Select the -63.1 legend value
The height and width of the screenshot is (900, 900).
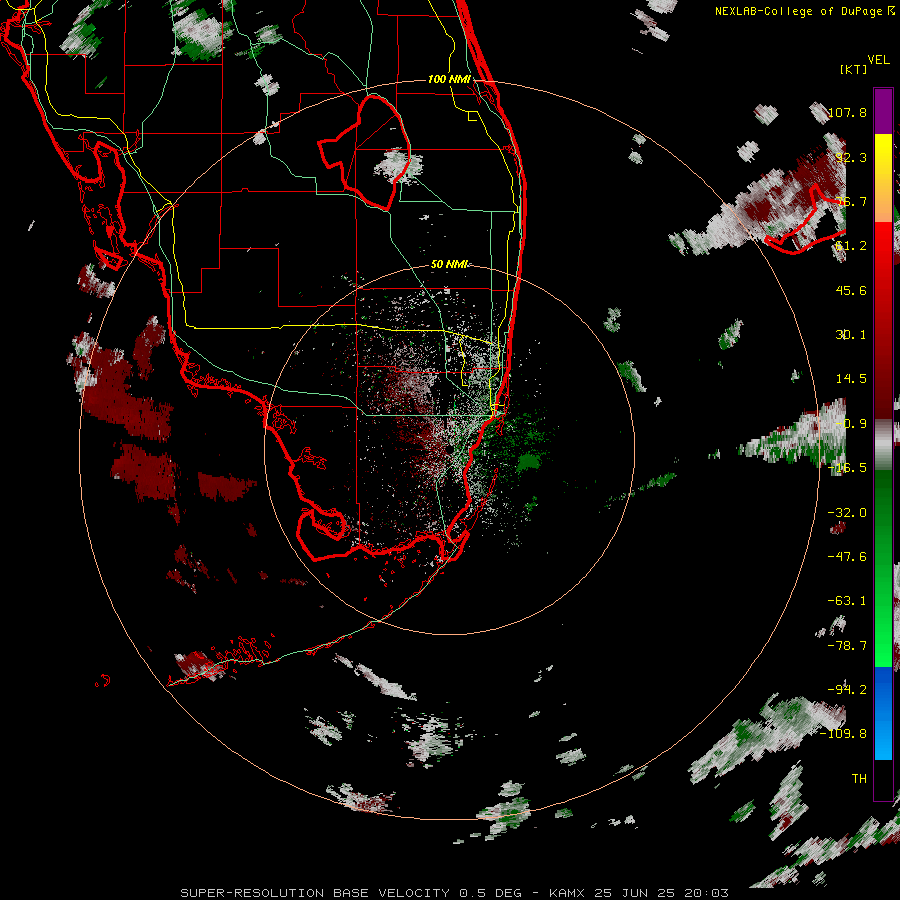pyautogui.click(x=847, y=601)
